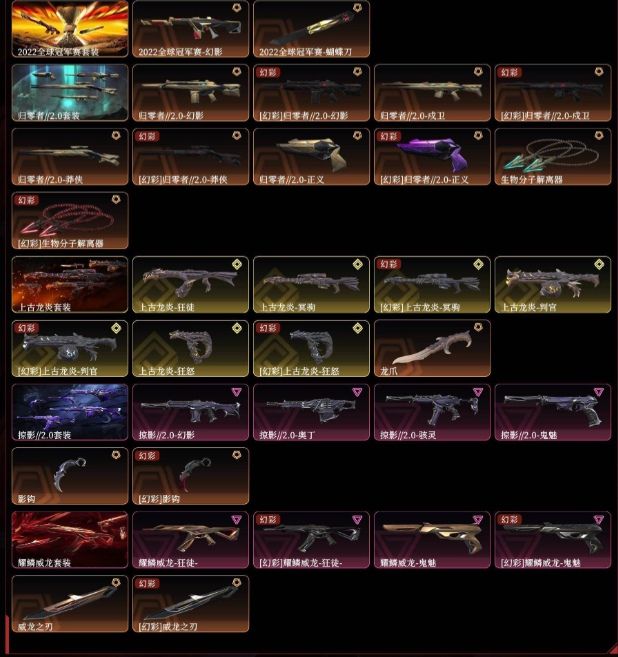Select the 掠影//2.0-骇灵 weapon card

(x=432, y=412)
